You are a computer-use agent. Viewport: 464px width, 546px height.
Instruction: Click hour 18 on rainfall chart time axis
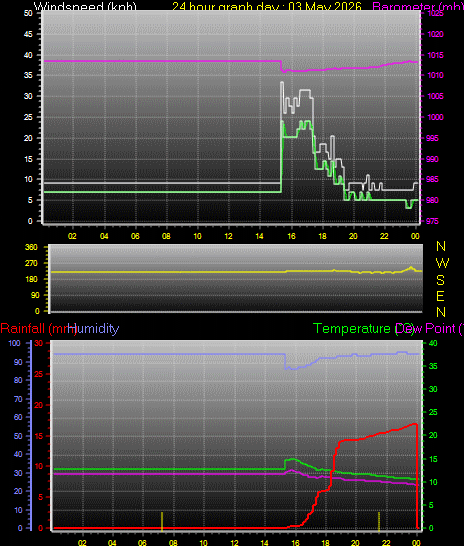325,543
